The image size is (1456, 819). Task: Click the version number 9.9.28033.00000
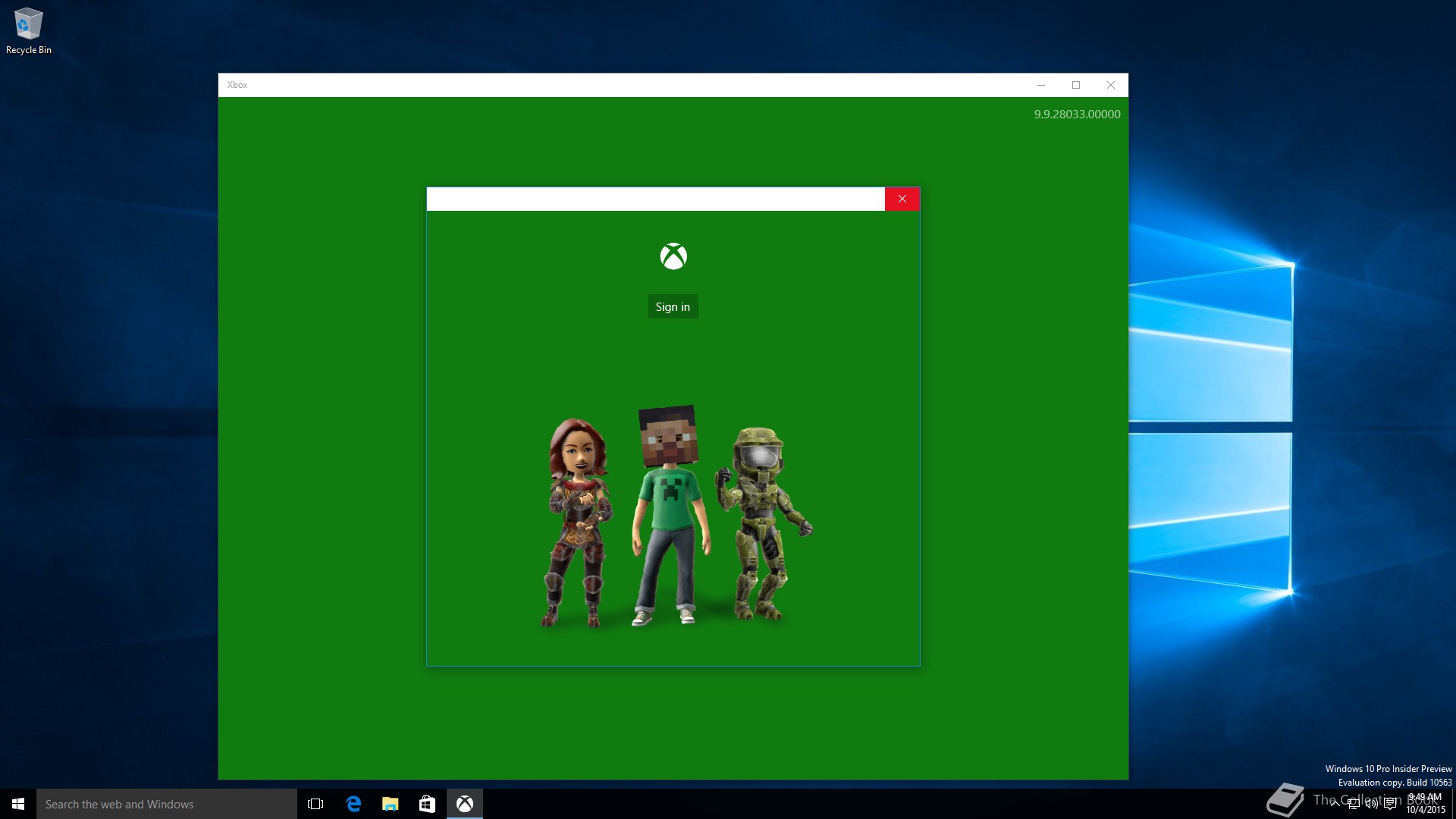point(1077,115)
